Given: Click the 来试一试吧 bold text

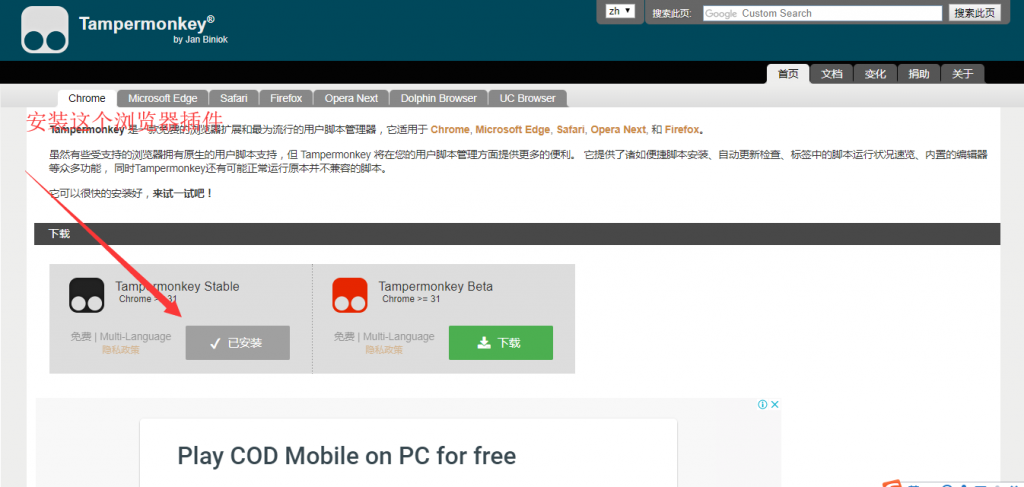Looking at the screenshot, I should click(x=182, y=194).
